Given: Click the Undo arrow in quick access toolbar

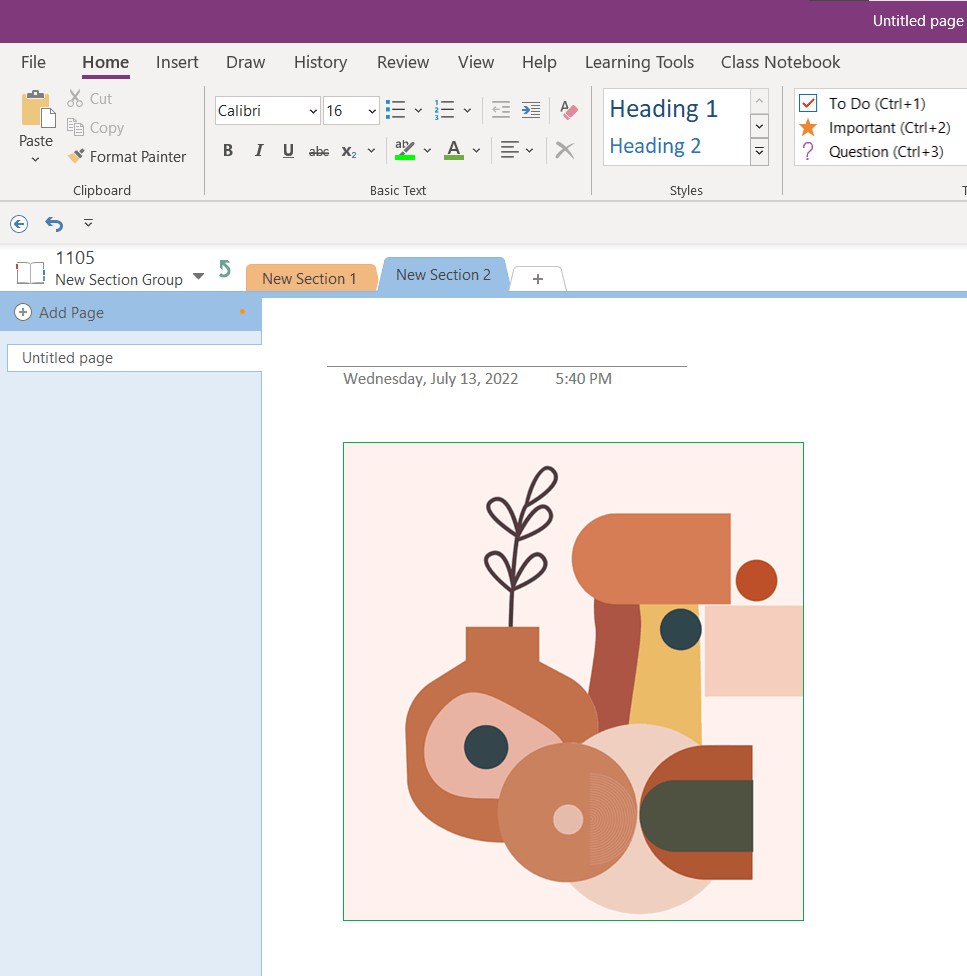Looking at the screenshot, I should [x=54, y=223].
